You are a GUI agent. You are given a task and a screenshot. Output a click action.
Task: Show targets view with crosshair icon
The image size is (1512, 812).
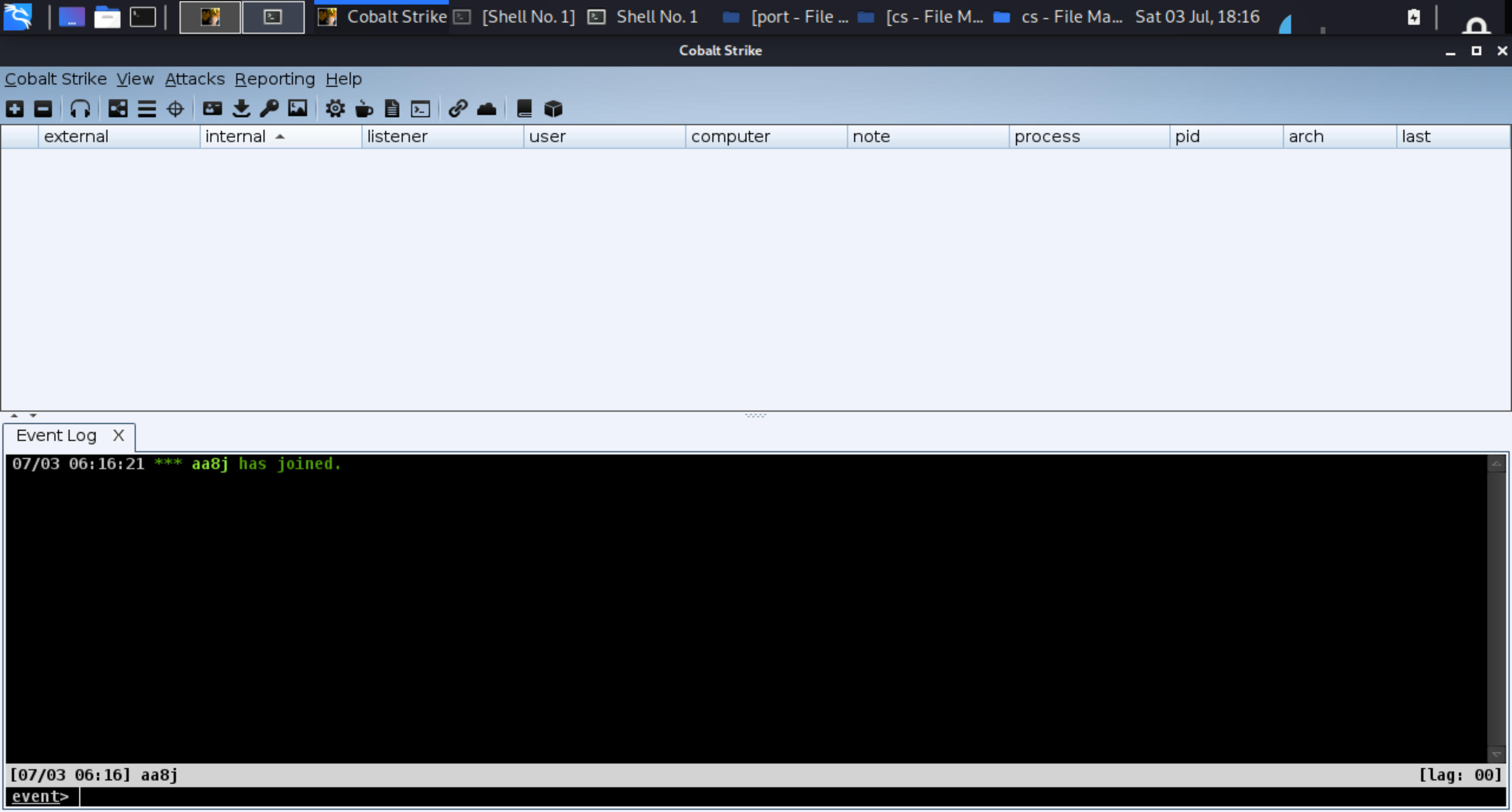tap(175, 109)
